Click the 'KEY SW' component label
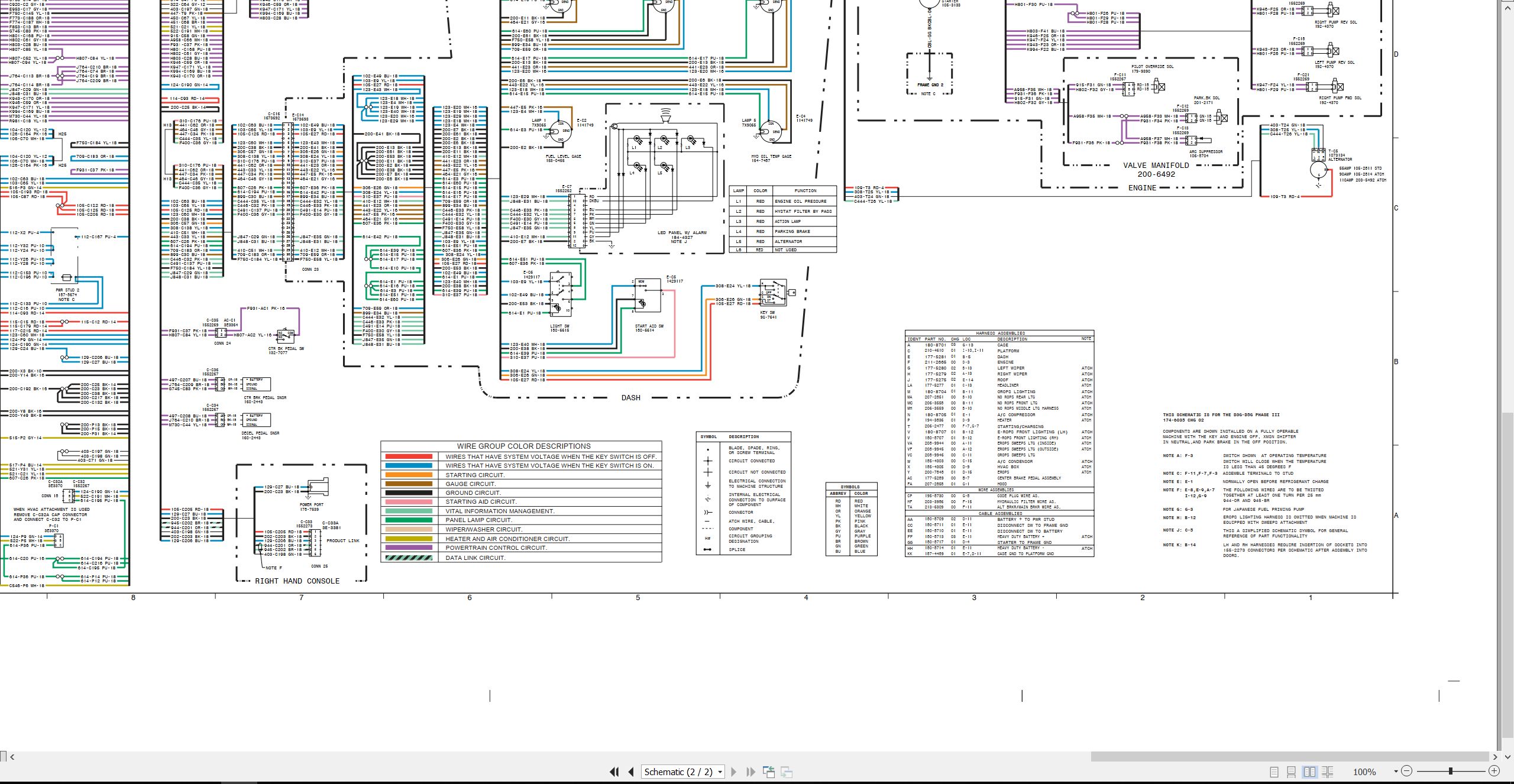The image size is (1514, 784). click(x=768, y=313)
